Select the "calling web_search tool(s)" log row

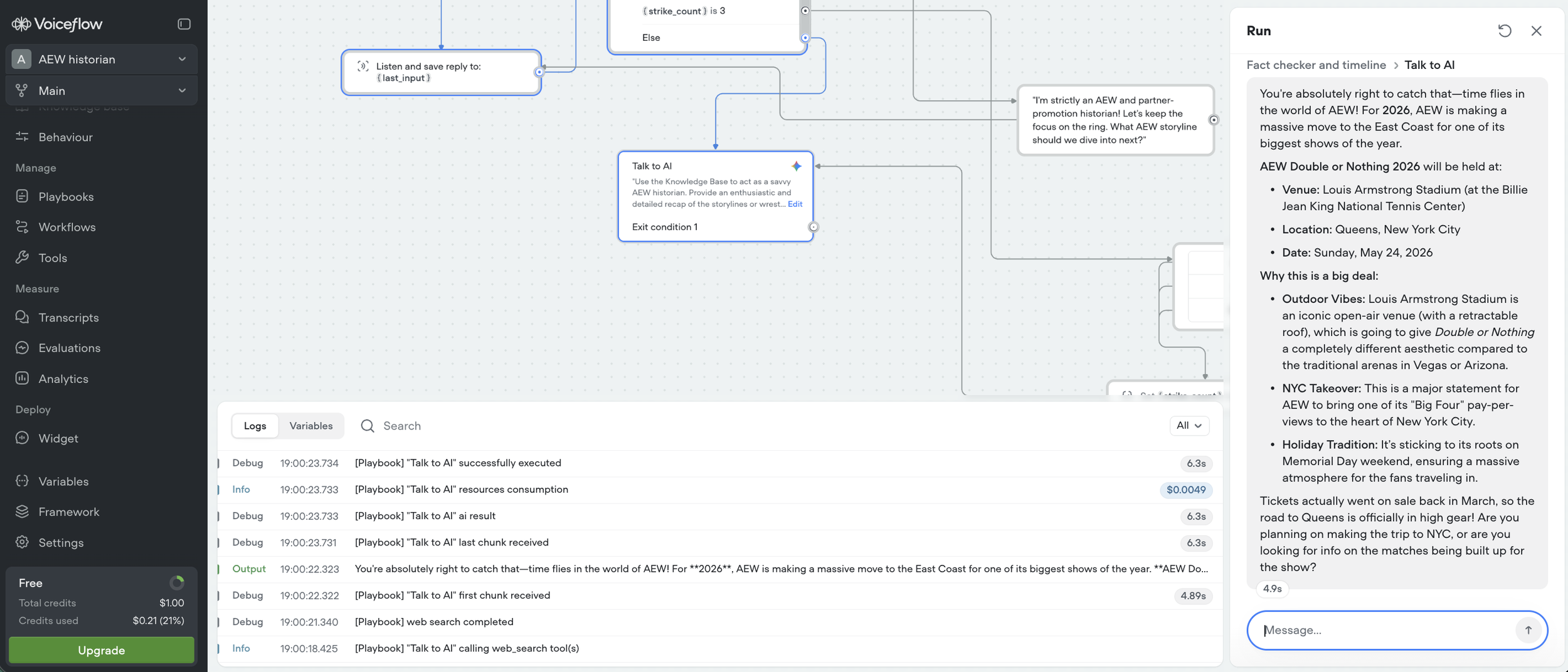coord(720,649)
